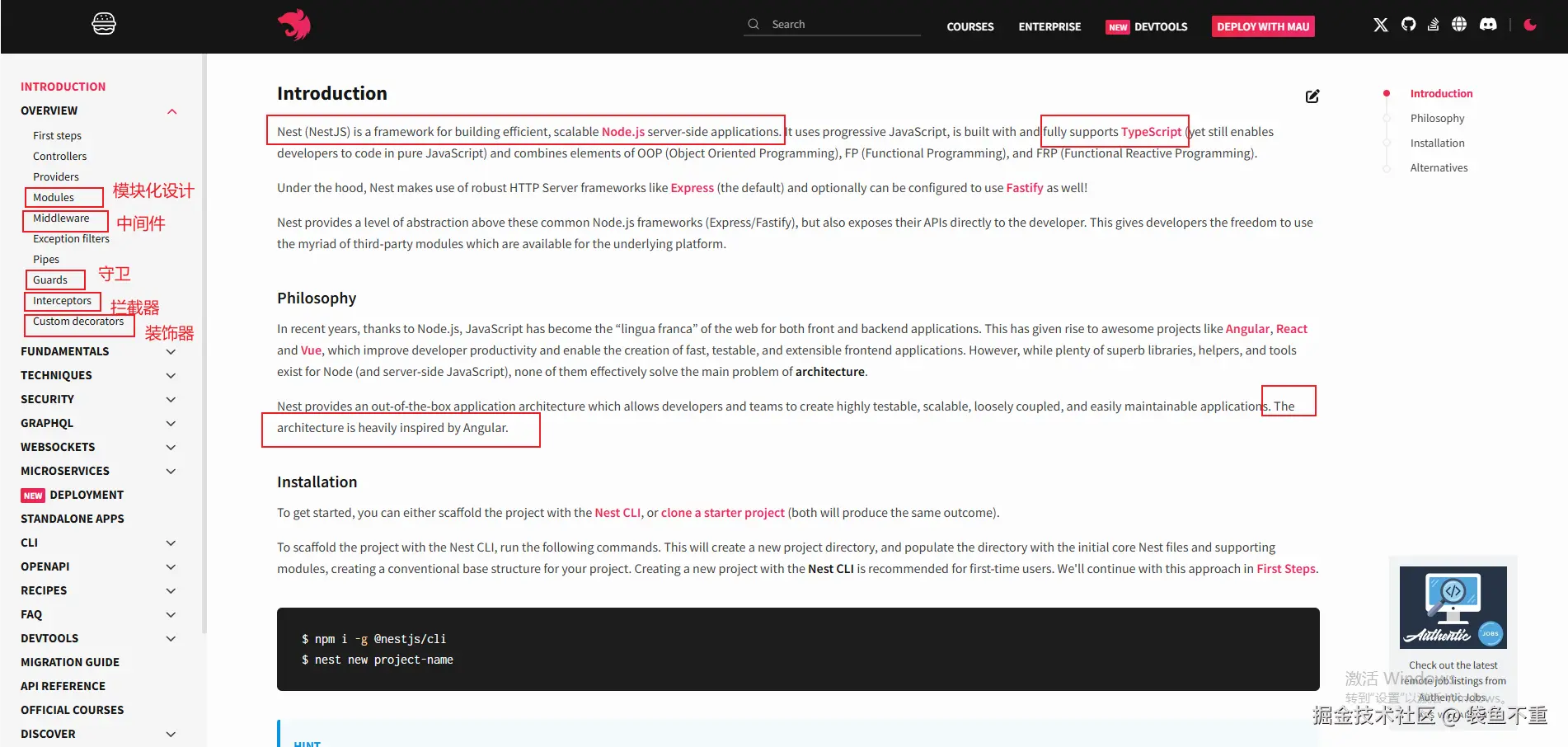Open the INTRODUCTION sidebar link

63,87
